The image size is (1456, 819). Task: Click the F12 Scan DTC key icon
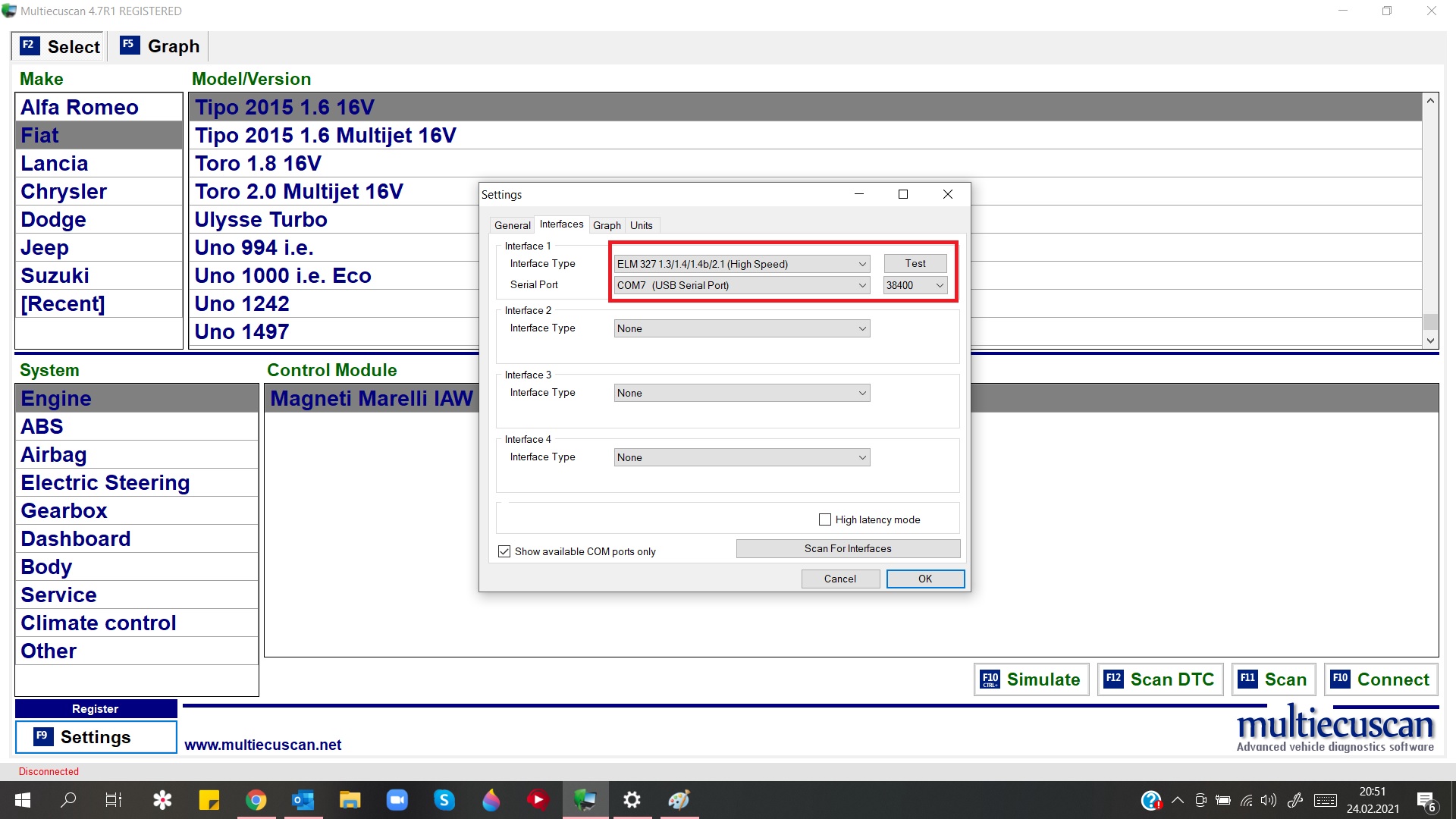coord(1113,679)
